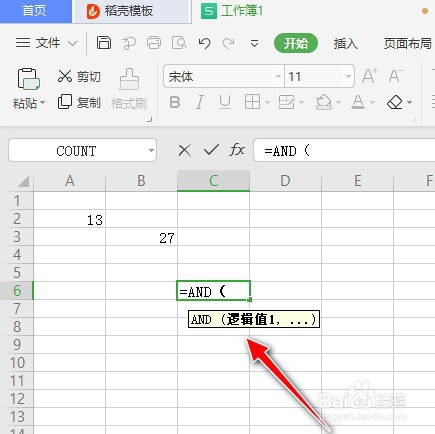Select row 6 header

coord(17,291)
